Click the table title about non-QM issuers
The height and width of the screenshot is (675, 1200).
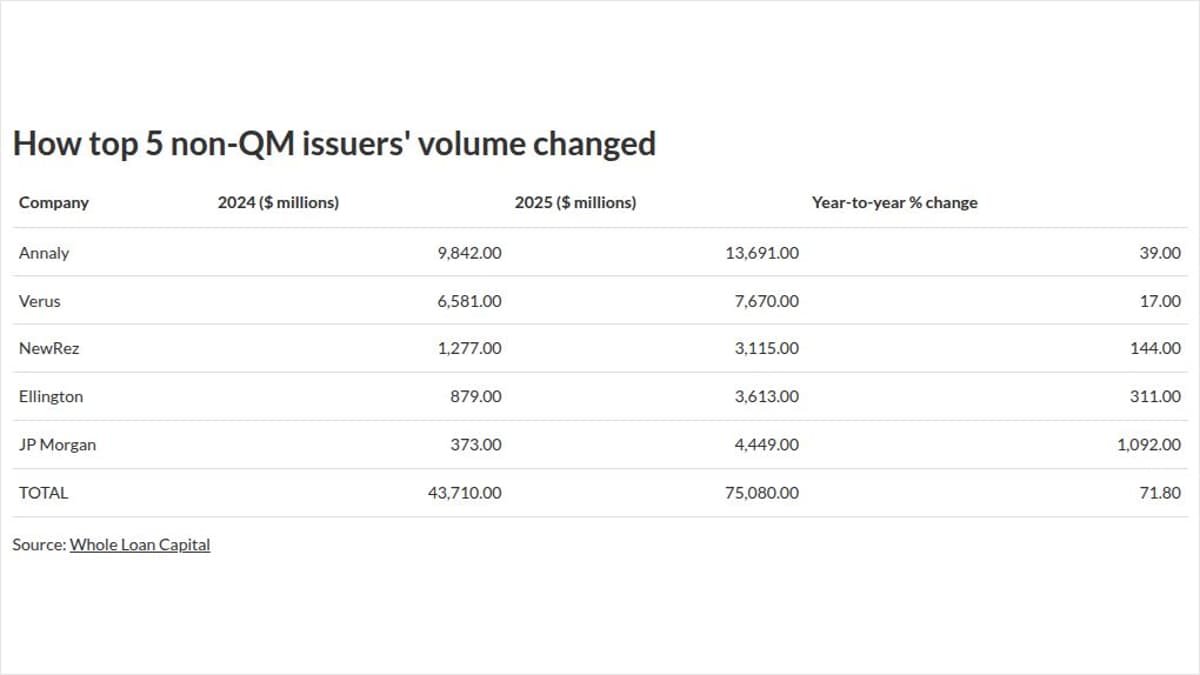click(x=334, y=144)
